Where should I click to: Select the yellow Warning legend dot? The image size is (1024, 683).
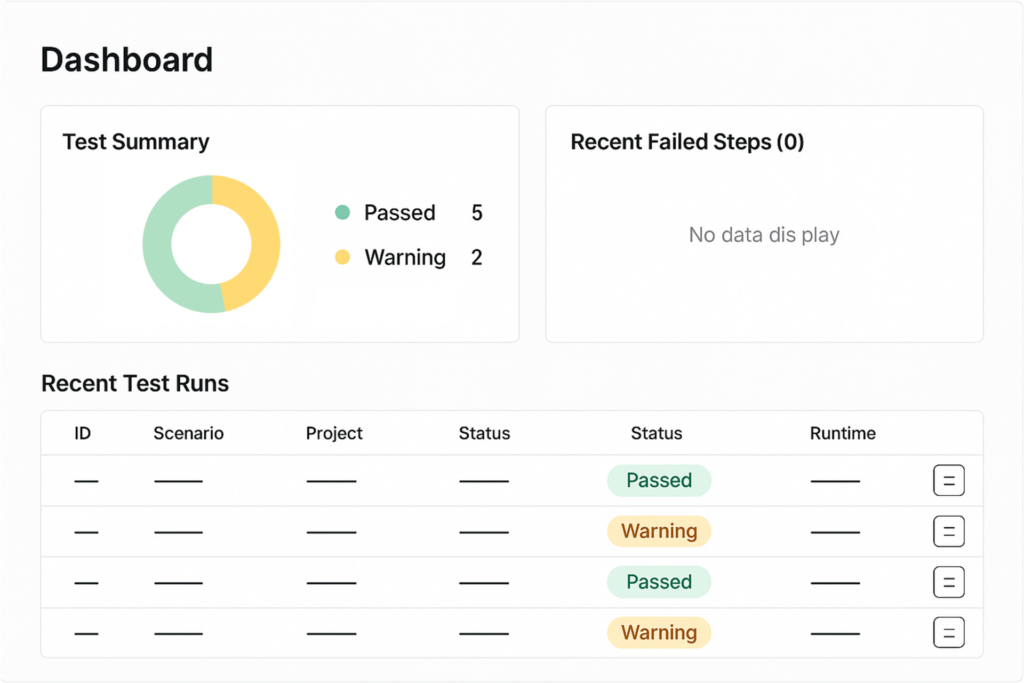(342, 257)
